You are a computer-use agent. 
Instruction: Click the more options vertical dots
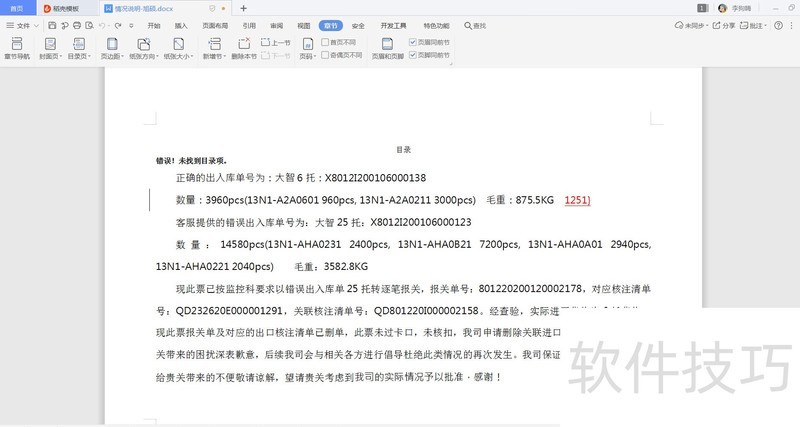[x=792, y=26]
